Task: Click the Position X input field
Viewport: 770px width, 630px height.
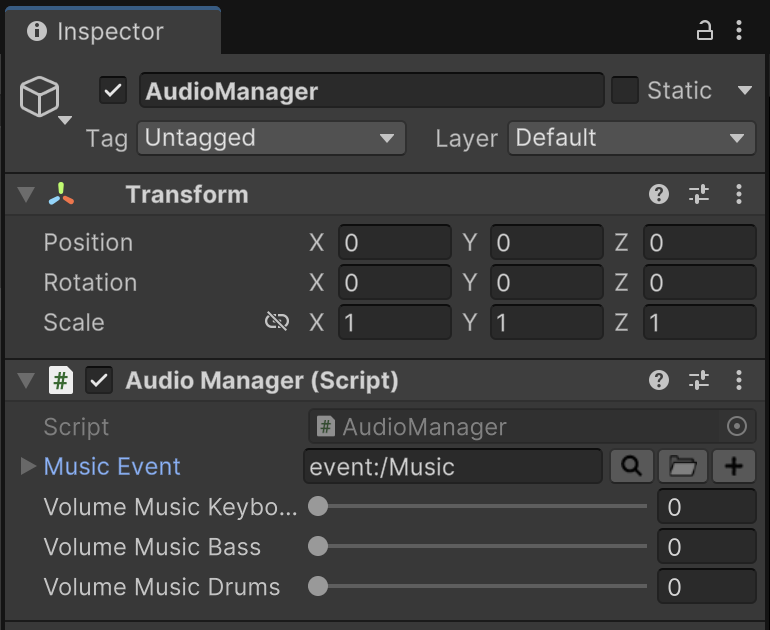Action: 395,242
